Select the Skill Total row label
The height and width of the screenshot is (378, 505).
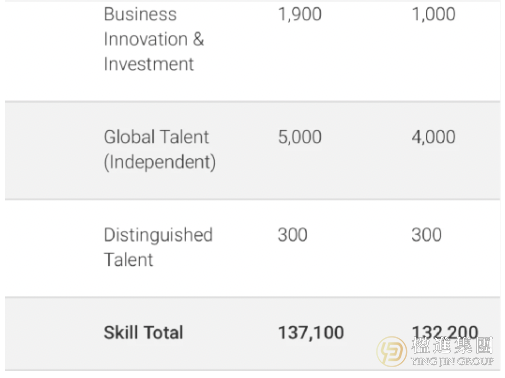click(143, 332)
